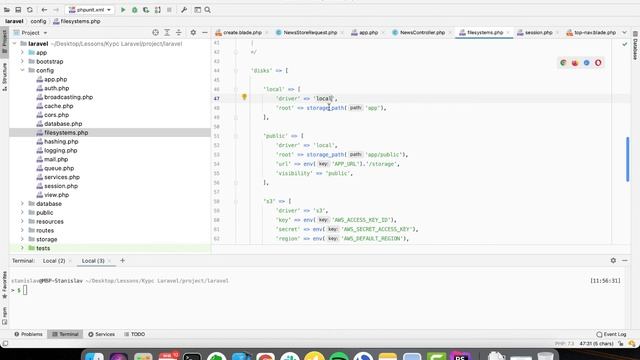Open Project panel gear options
Screen dimensions: 640x360
coord(193,32)
